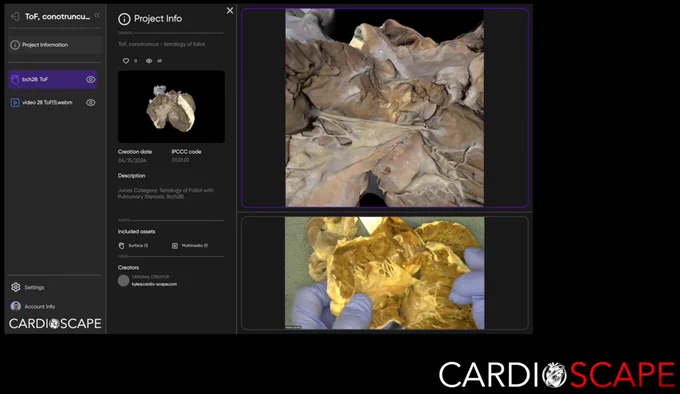Screen dimensions: 680x394
Task: Toggle visibility of bch28: ToF asset
Action: 91,79
